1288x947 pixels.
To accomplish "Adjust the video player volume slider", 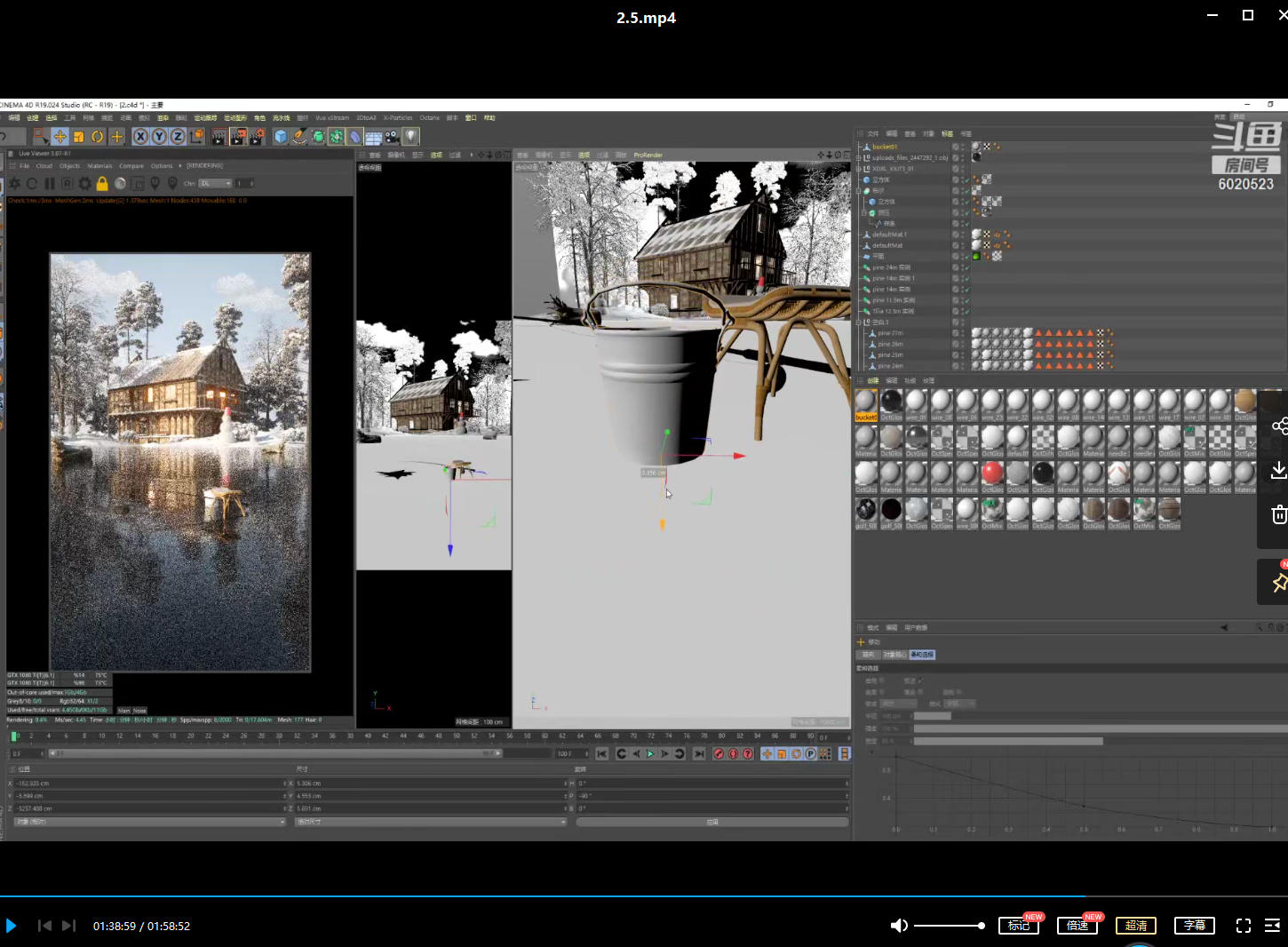I will coord(949,926).
